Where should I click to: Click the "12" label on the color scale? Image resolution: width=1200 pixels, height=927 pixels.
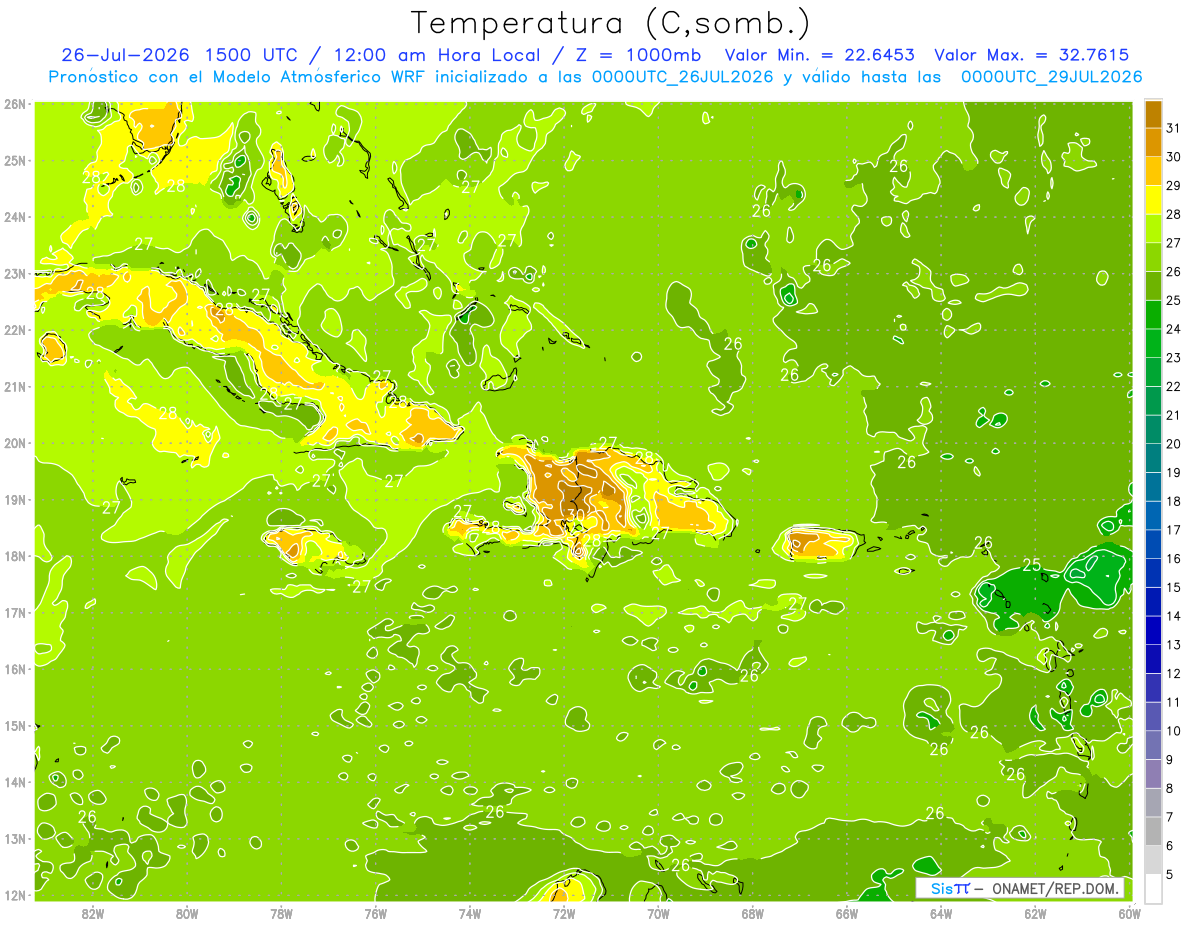[1173, 673]
